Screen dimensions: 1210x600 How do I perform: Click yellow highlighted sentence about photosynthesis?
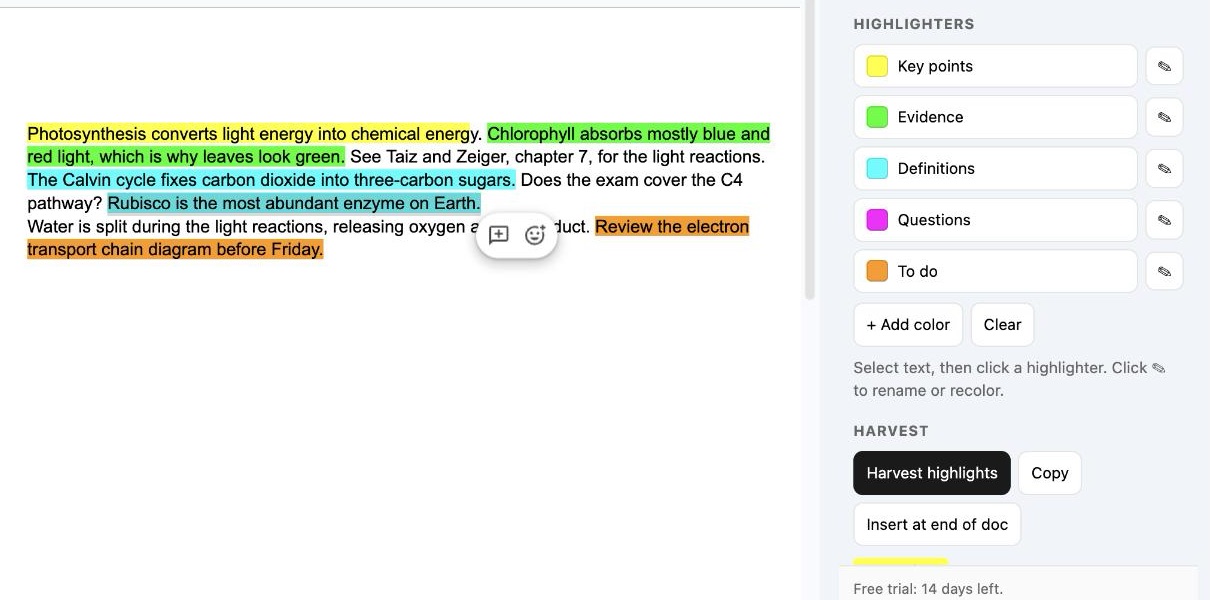(x=248, y=134)
